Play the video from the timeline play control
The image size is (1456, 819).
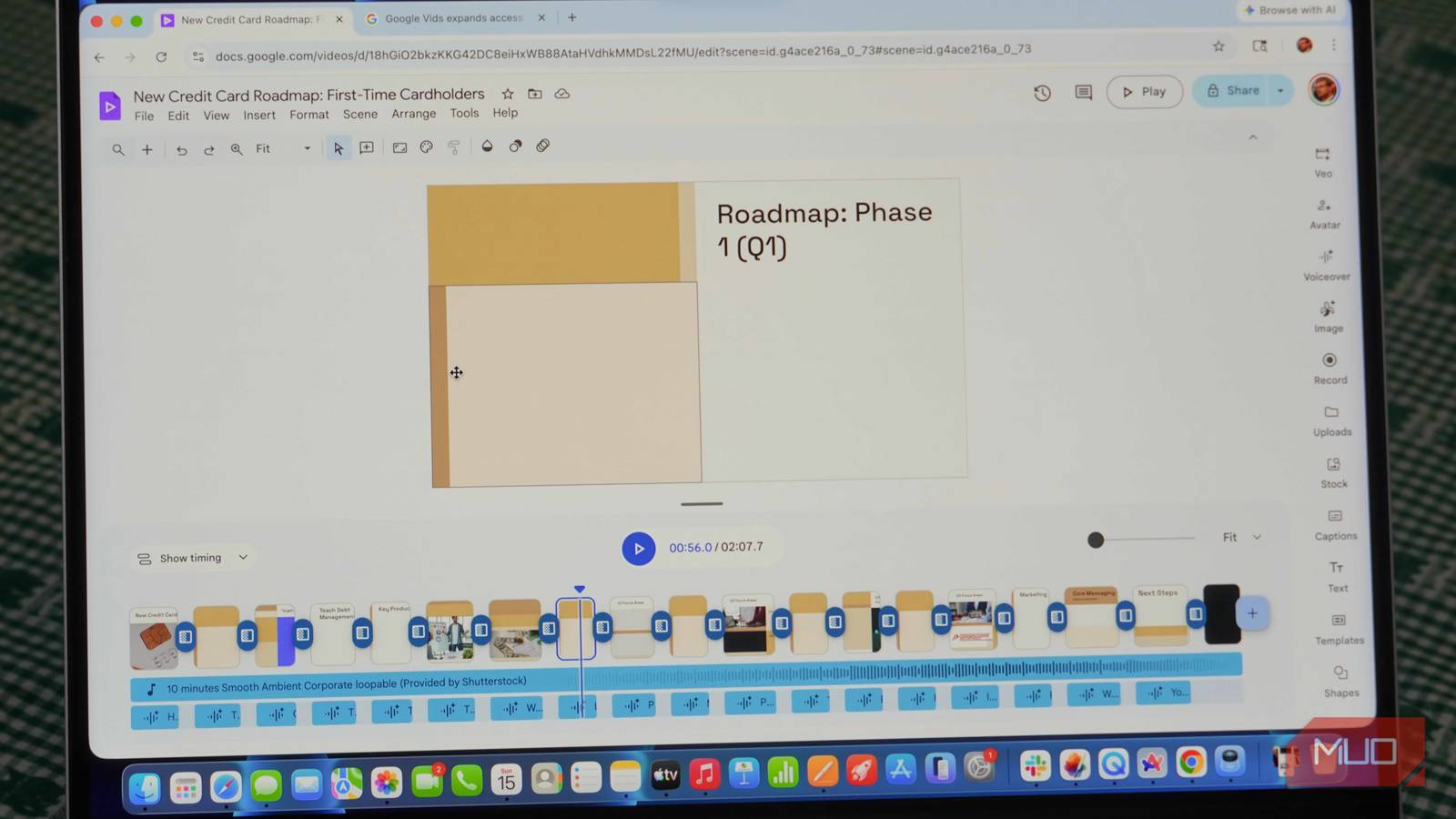point(639,548)
